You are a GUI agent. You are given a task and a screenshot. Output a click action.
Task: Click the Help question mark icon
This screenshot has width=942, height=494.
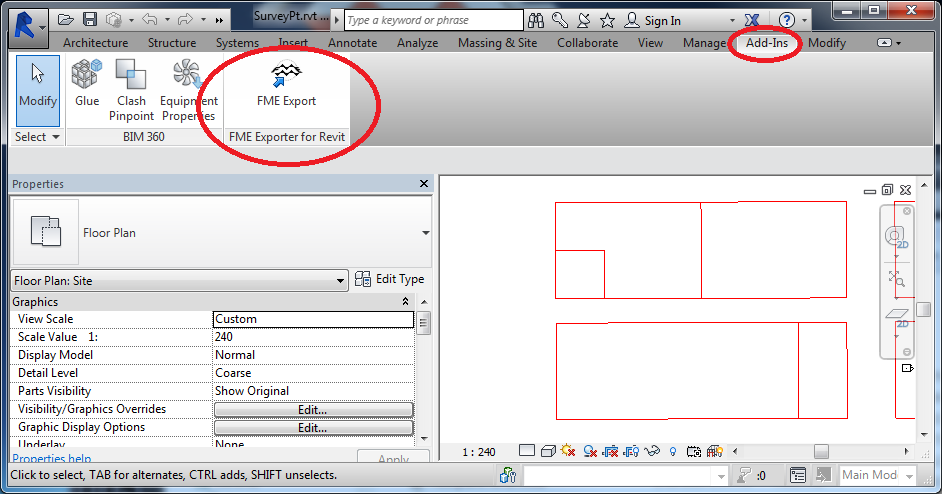[x=786, y=20]
